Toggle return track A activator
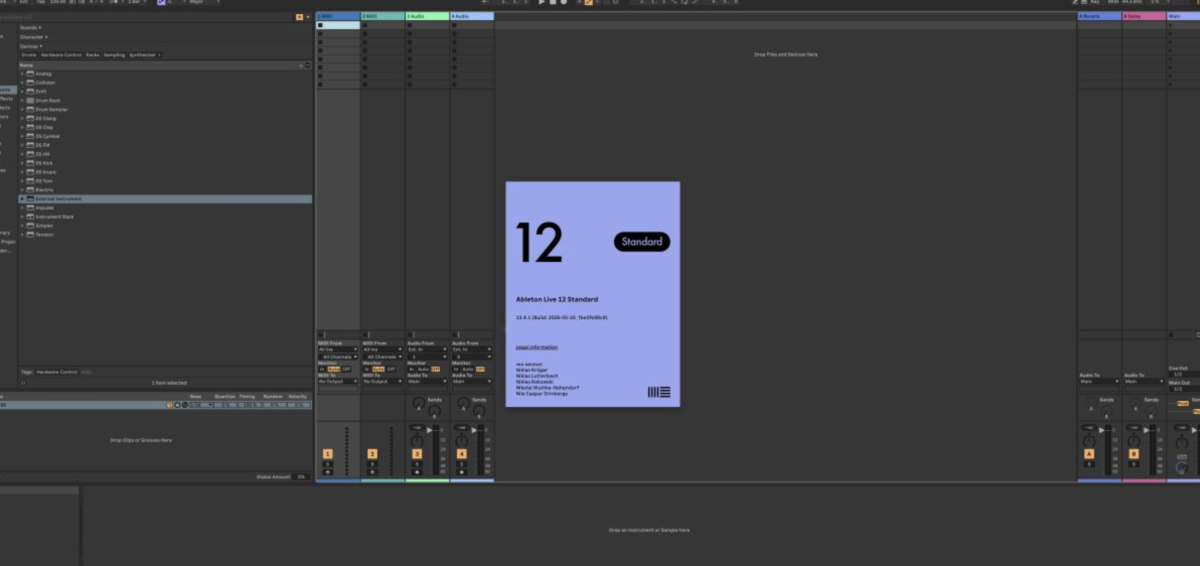Image resolution: width=1200 pixels, height=566 pixels. [x=1089, y=454]
